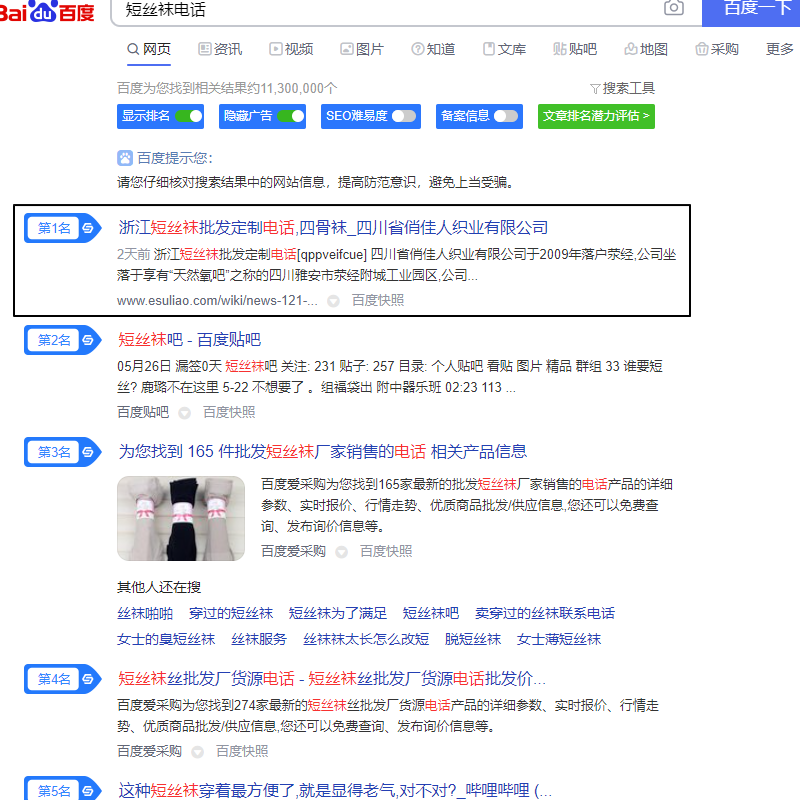Search related 丝袜袜太长怎么改短

[x=366, y=639]
